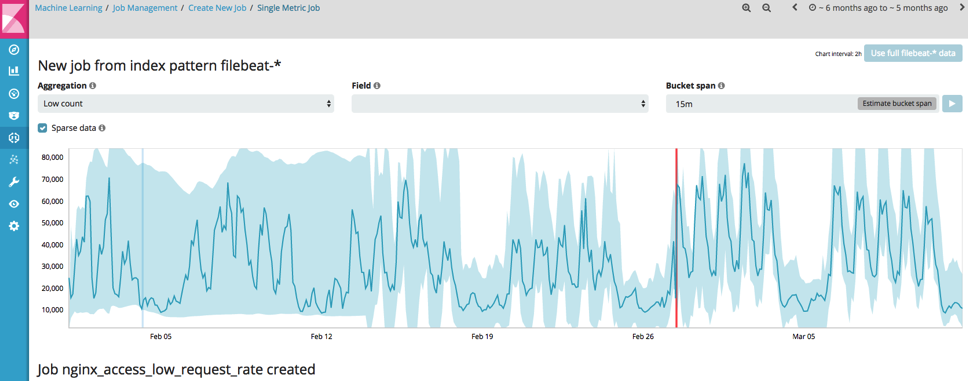Click the Mar 05 axis label
This screenshot has width=968, height=381.
[x=804, y=337]
